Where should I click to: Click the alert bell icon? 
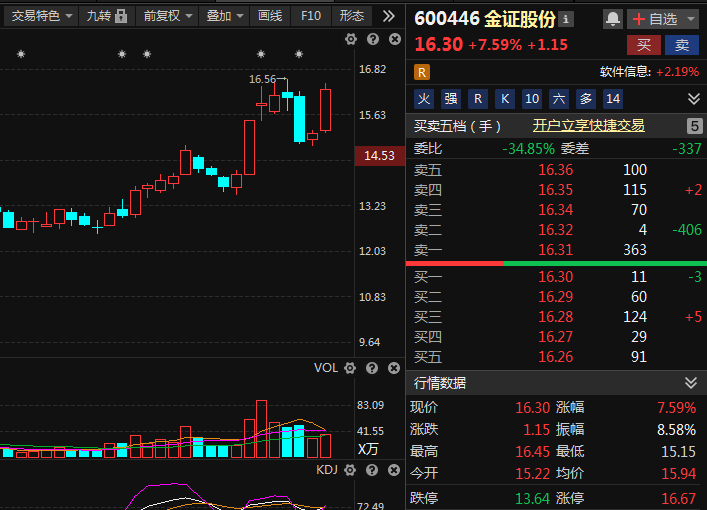612,19
